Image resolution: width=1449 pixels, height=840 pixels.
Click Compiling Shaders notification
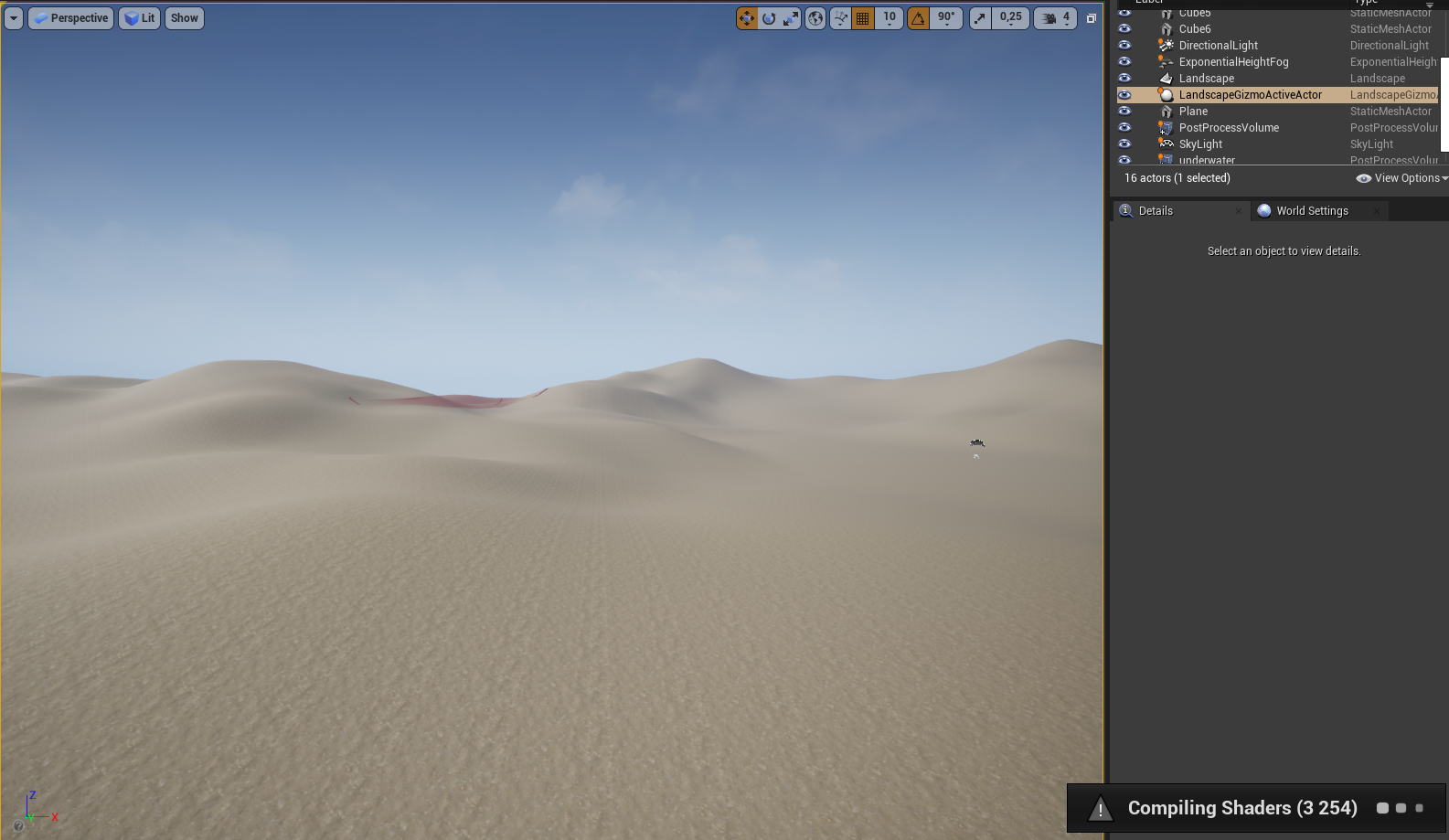[1258, 808]
